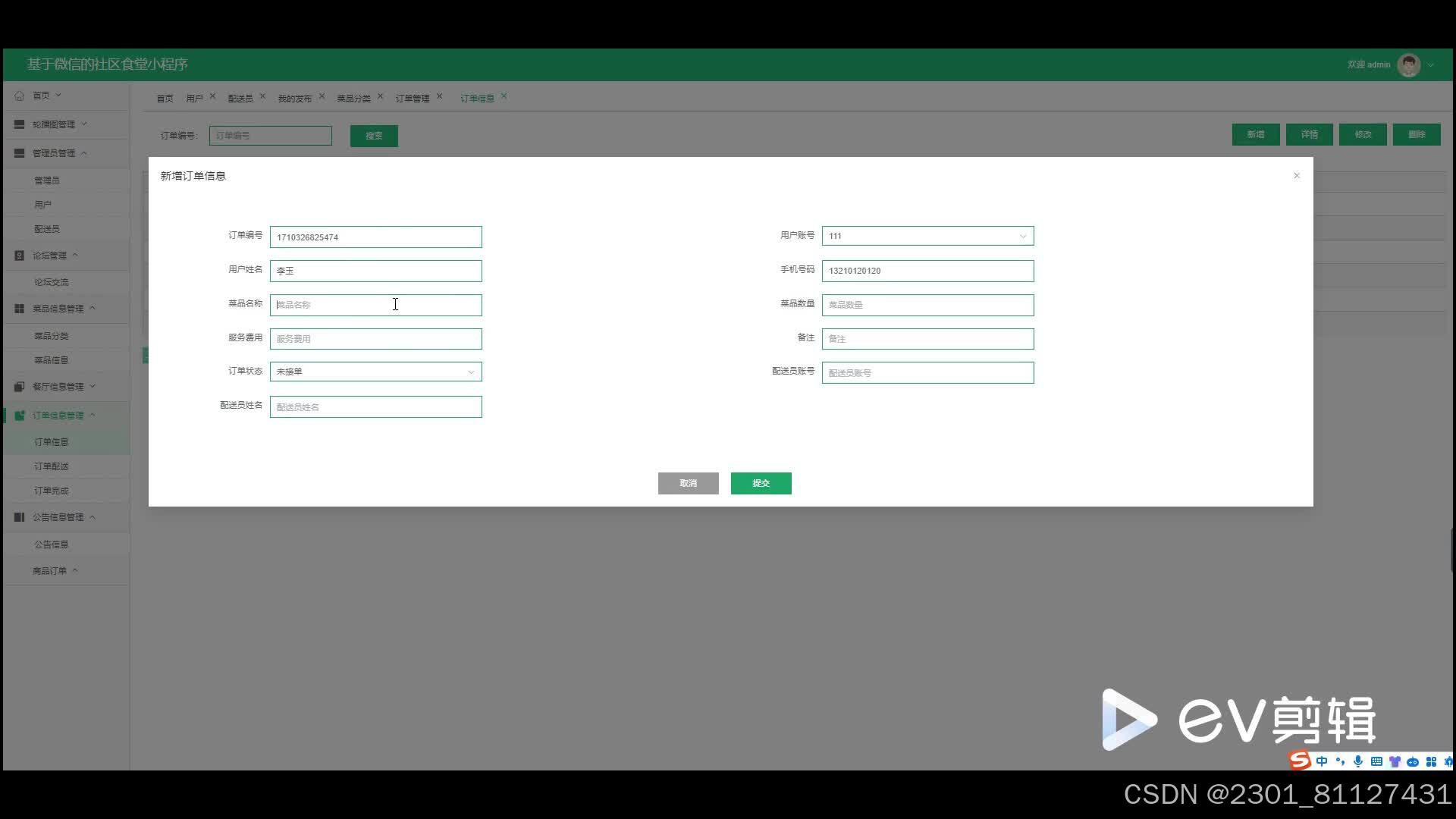1456x819 pixels.
Task: Click the 餐厅信息管理 sidebar icon
Action: (x=20, y=387)
